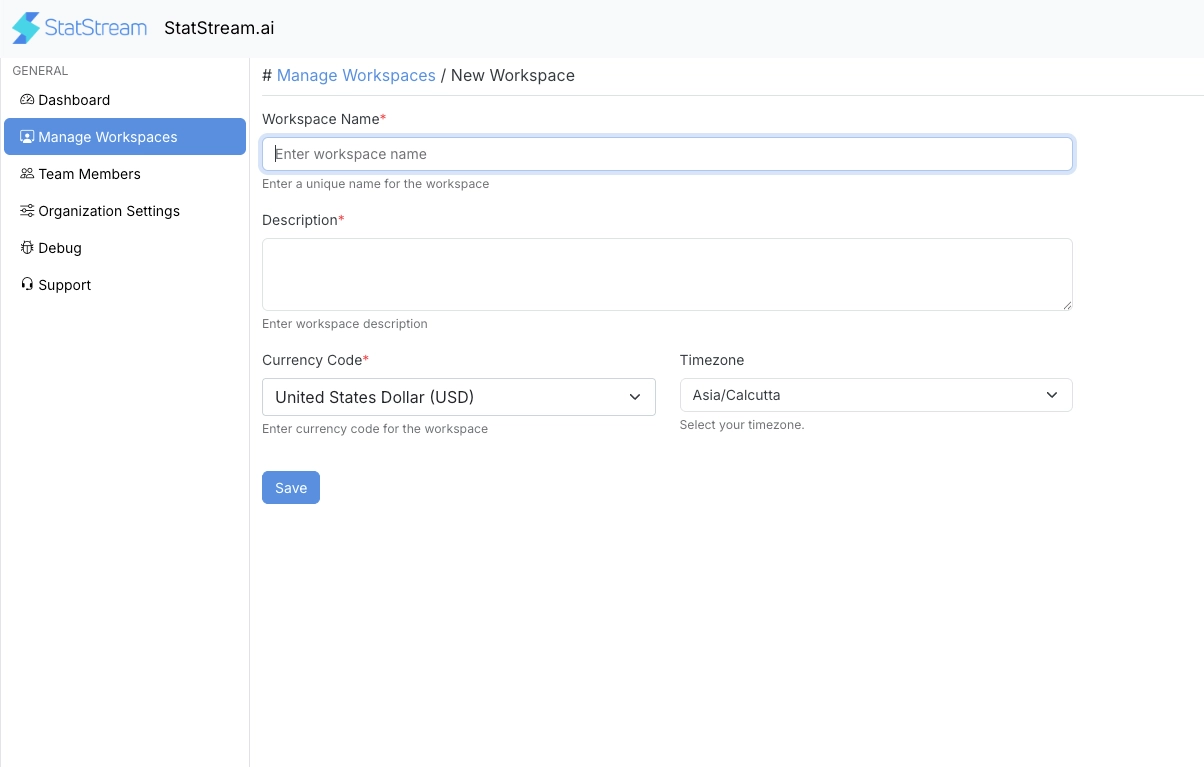Click the Team Members people icon

tap(27, 174)
